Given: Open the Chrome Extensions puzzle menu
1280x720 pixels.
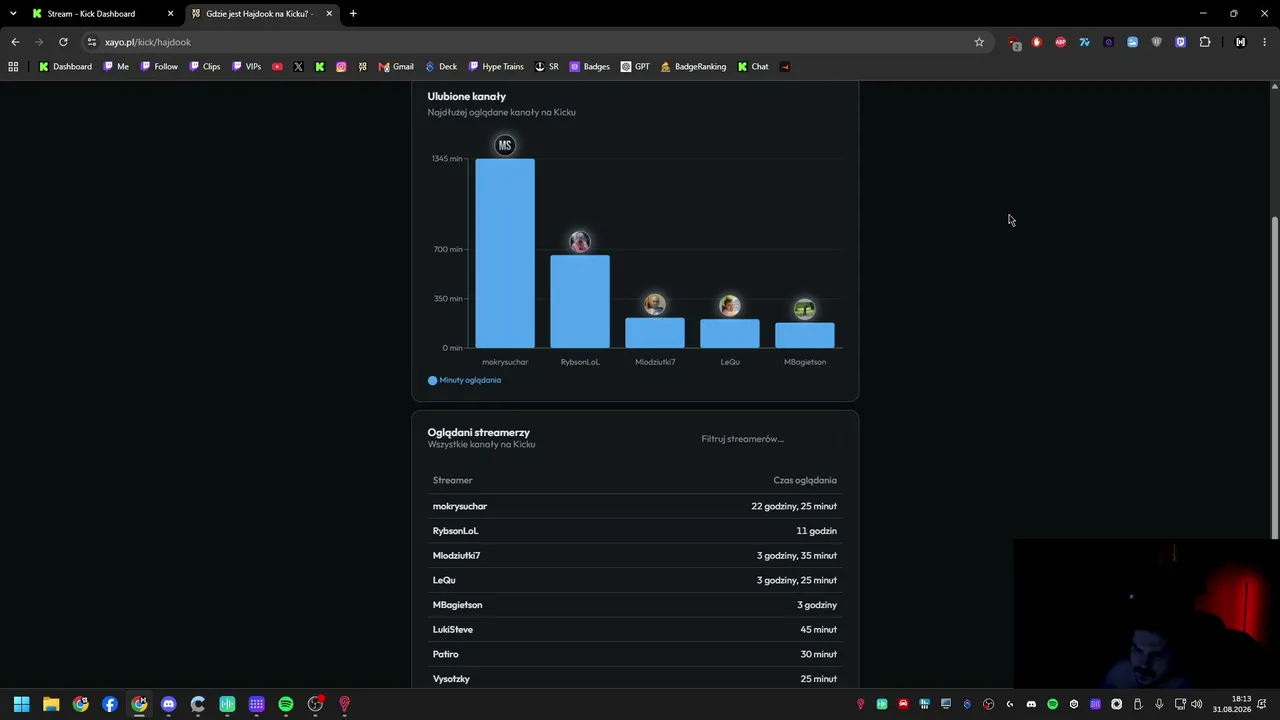Looking at the screenshot, I should (1205, 42).
